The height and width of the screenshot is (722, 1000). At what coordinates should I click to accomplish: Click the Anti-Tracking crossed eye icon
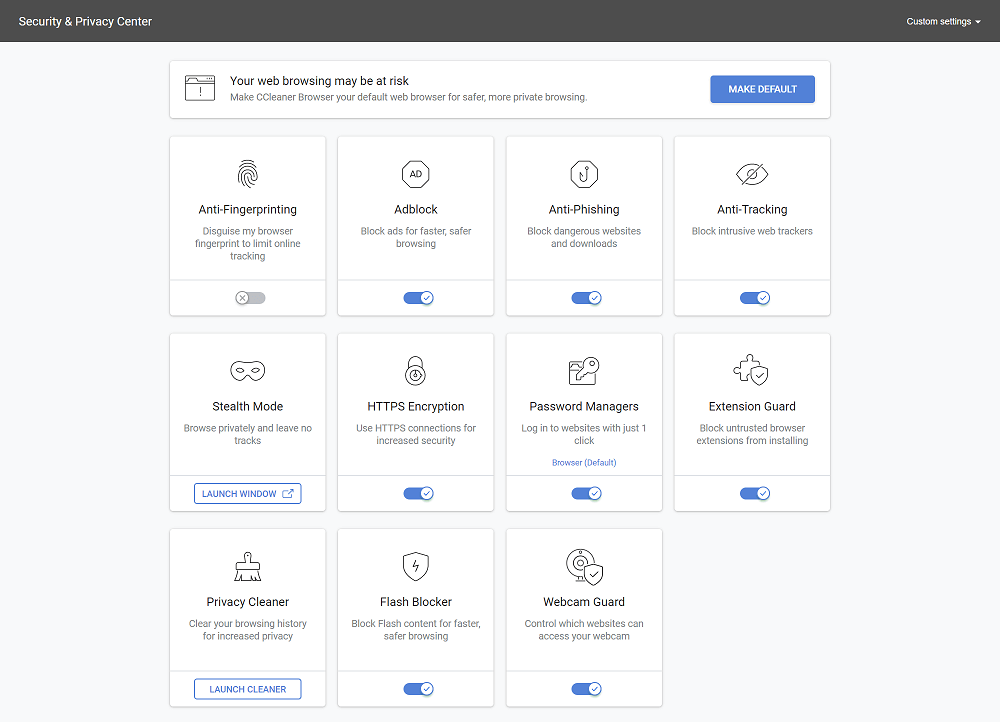pos(752,174)
